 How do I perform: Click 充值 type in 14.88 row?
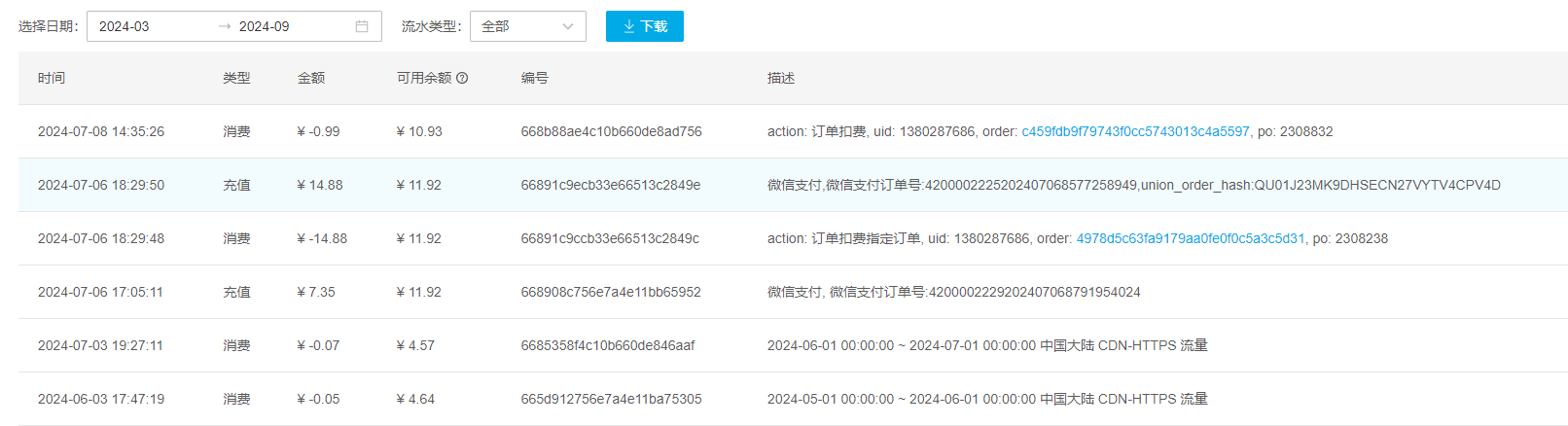[x=236, y=185]
